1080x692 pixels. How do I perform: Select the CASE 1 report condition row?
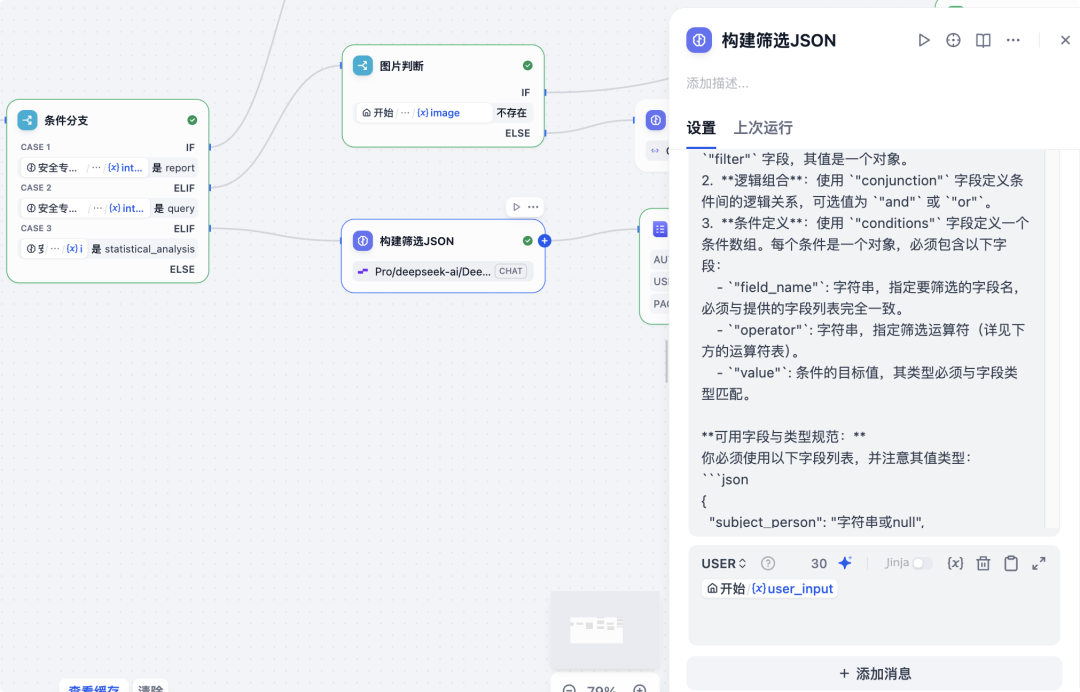point(107,167)
